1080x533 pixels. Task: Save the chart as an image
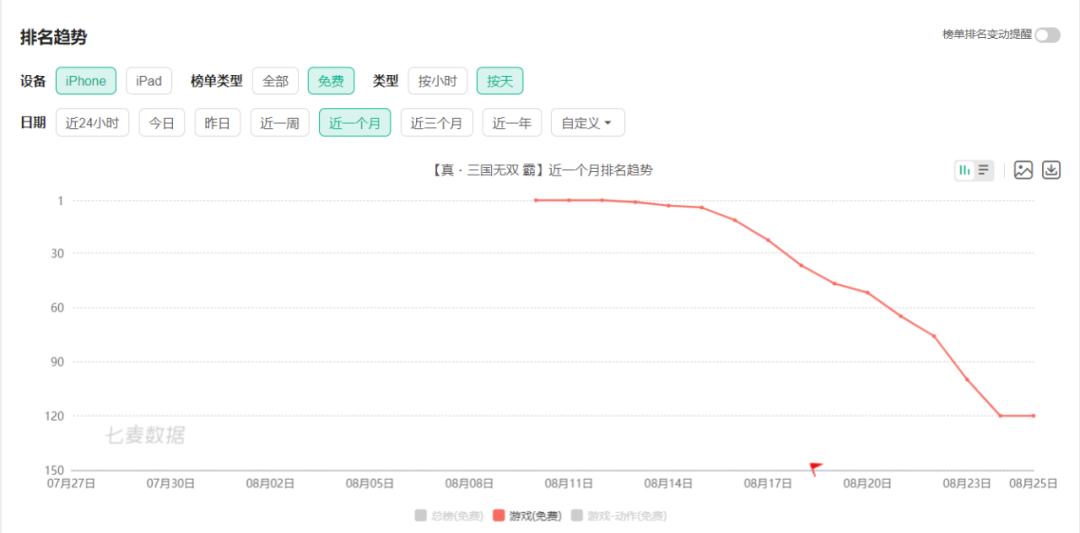click(1023, 170)
